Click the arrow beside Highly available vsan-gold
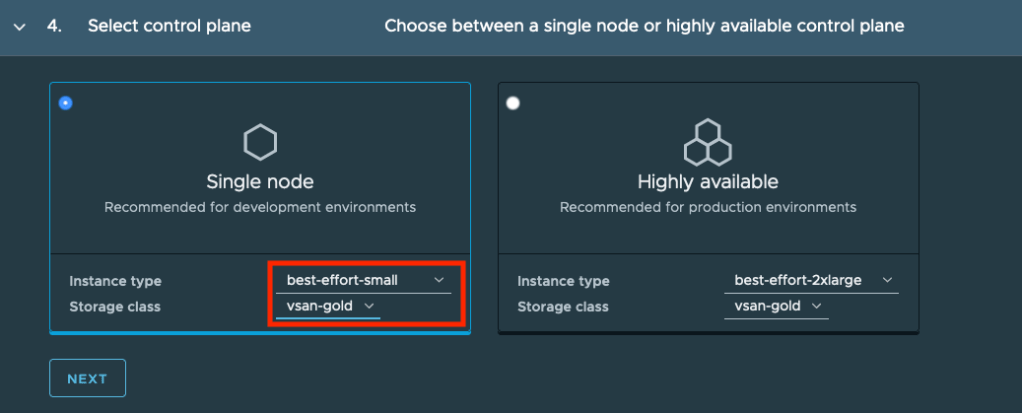 pos(817,306)
